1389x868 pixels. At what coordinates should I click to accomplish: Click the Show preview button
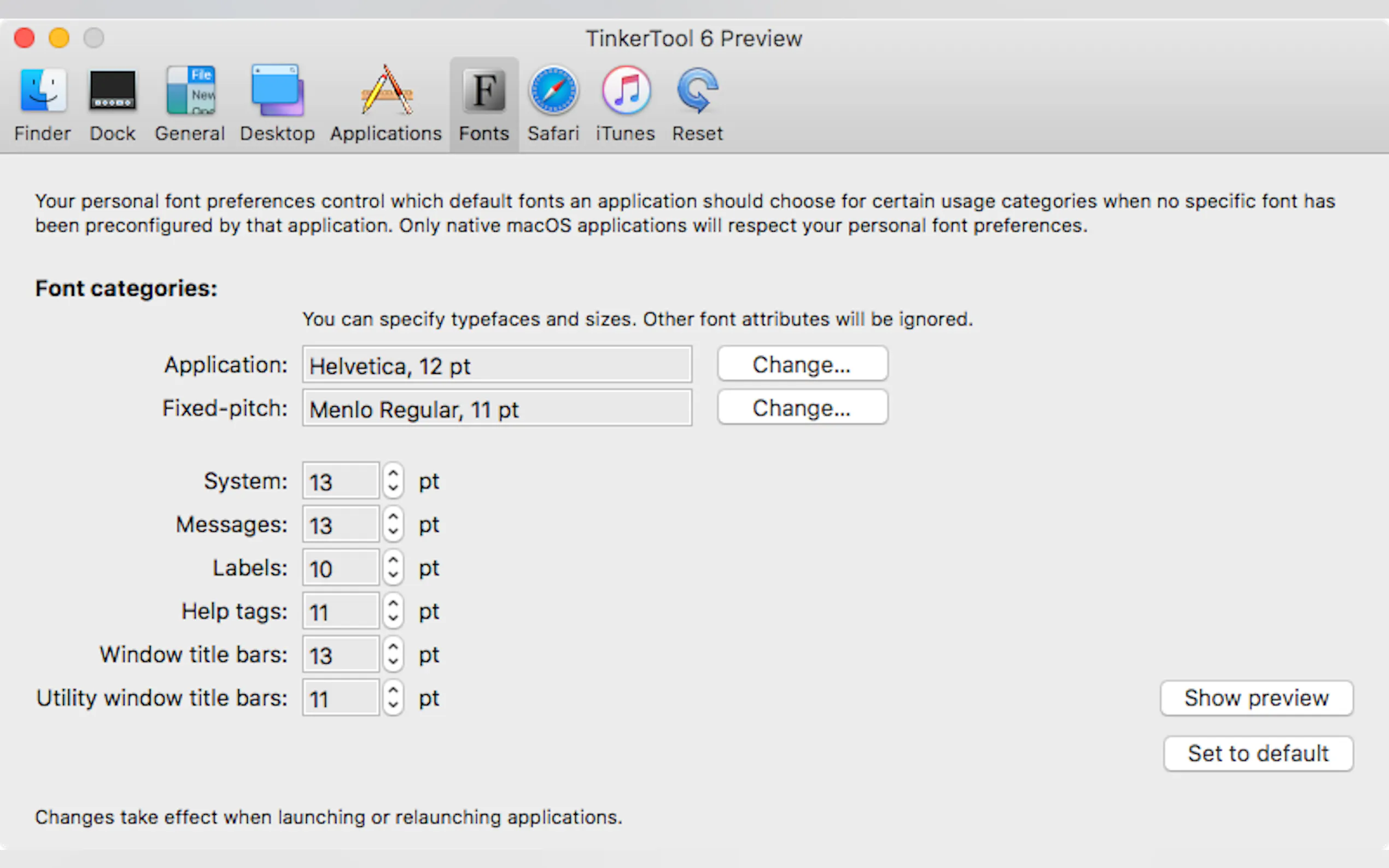[1256, 698]
